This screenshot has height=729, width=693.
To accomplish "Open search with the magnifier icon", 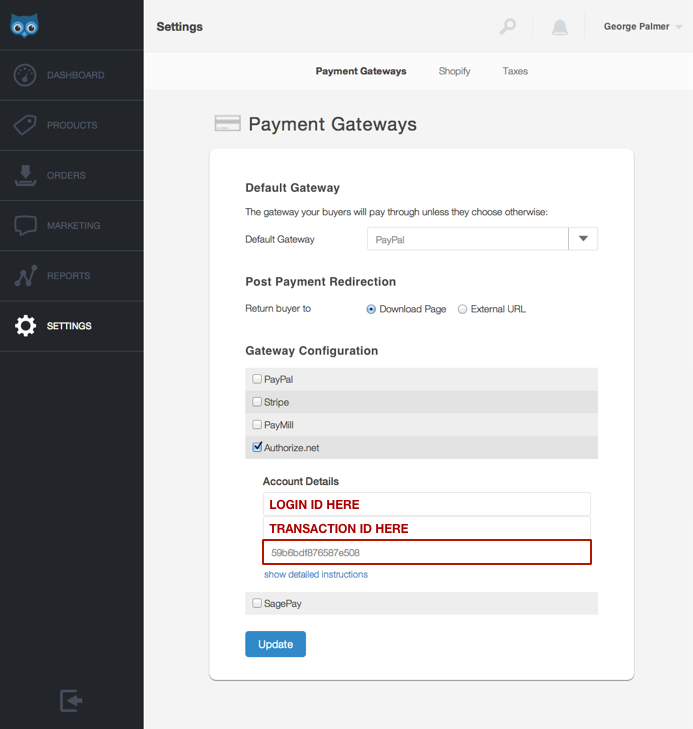I will (x=508, y=27).
